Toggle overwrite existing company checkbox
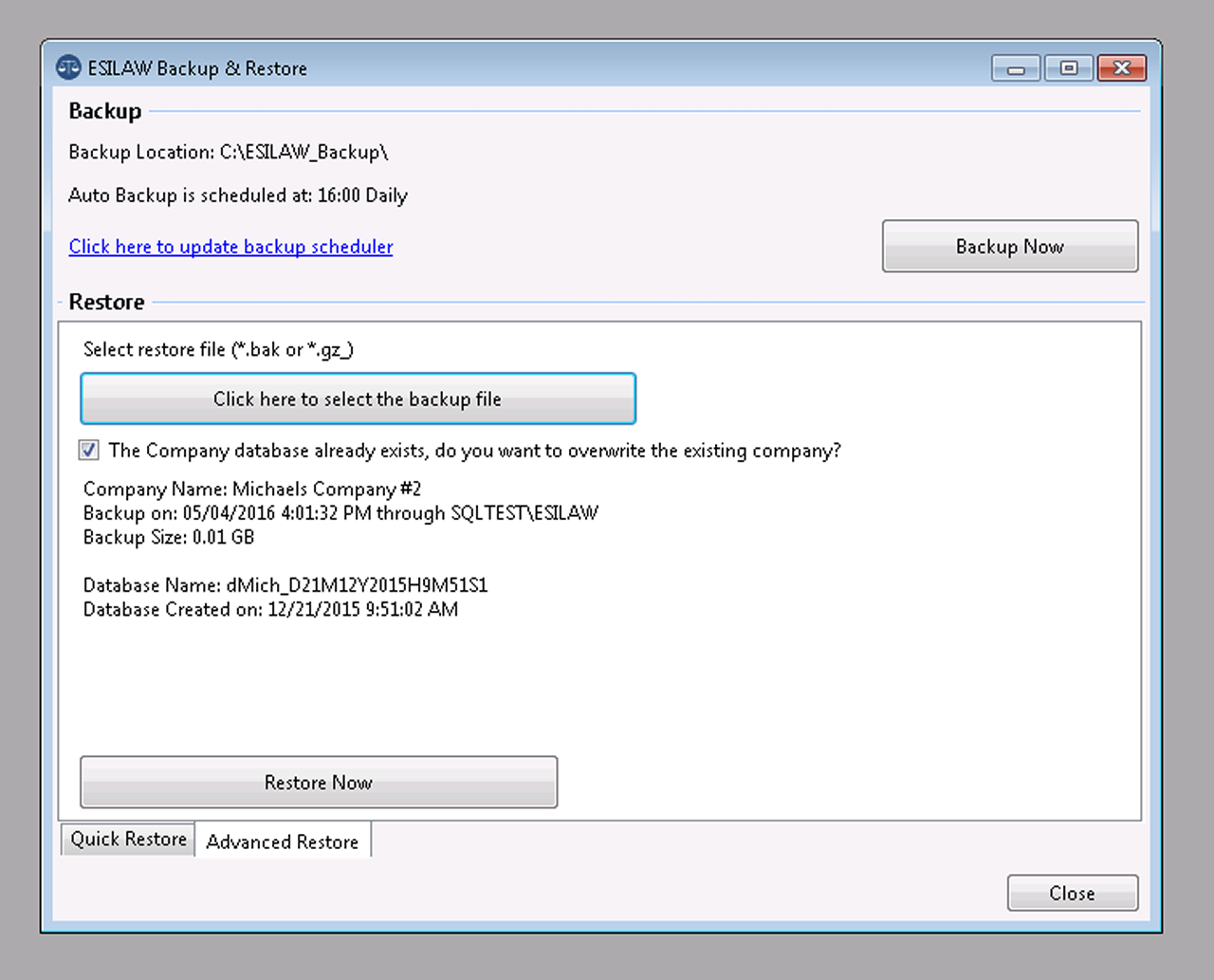Screen dimensions: 1214x980 point(89,450)
